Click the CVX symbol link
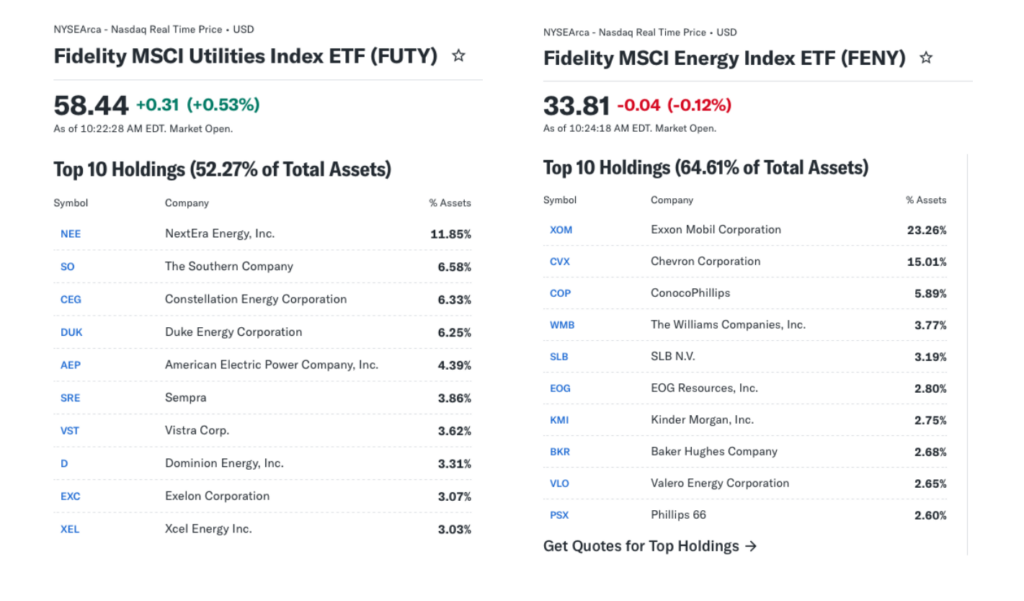The width and height of the screenshot is (1024, 601). [x=560, y=262]
